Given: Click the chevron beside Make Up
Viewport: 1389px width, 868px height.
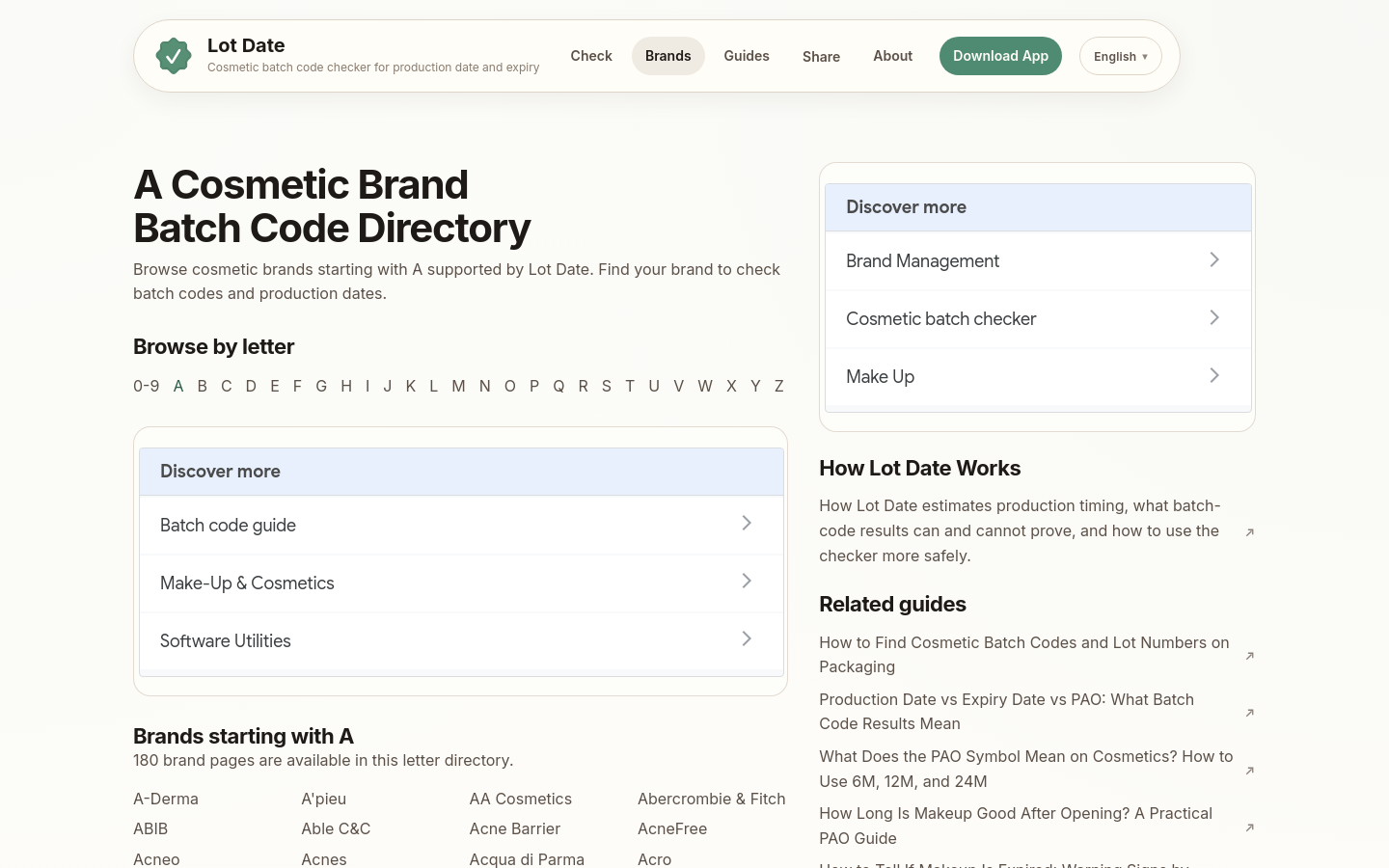Looking at the screenshot, I should [x=1214, y=376].
